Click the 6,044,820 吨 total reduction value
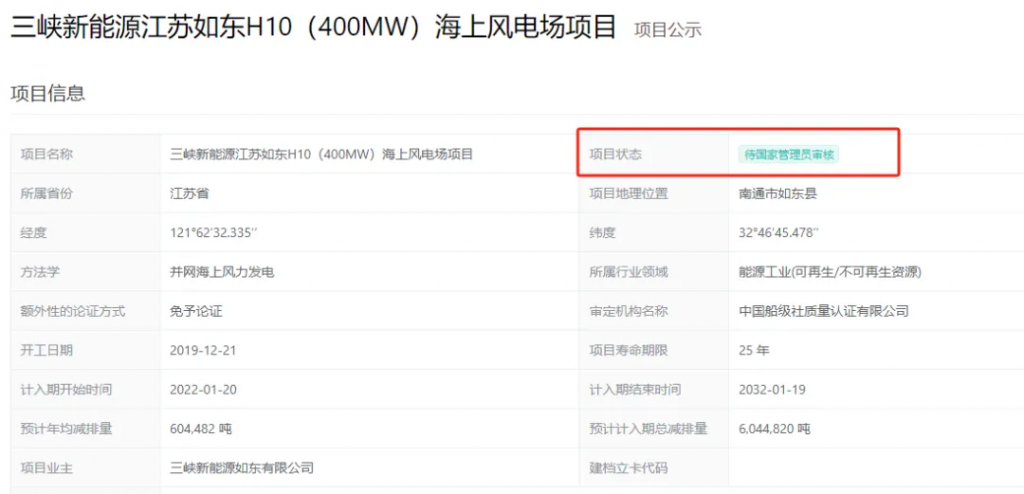The height and width of the screenshot is (494, 1024). [x=774, y=428]
